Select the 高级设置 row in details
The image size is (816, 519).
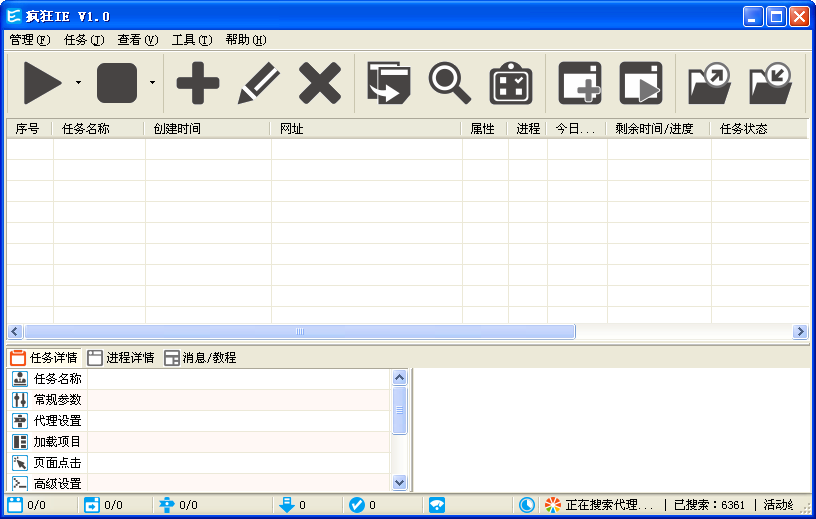[200, 483]
